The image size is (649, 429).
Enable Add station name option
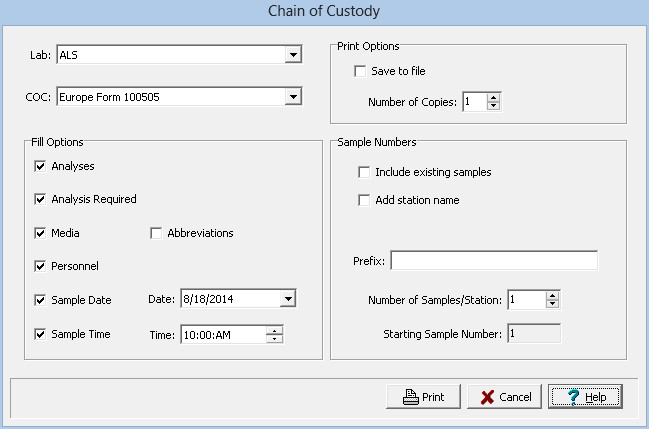[x=365, y=200]
